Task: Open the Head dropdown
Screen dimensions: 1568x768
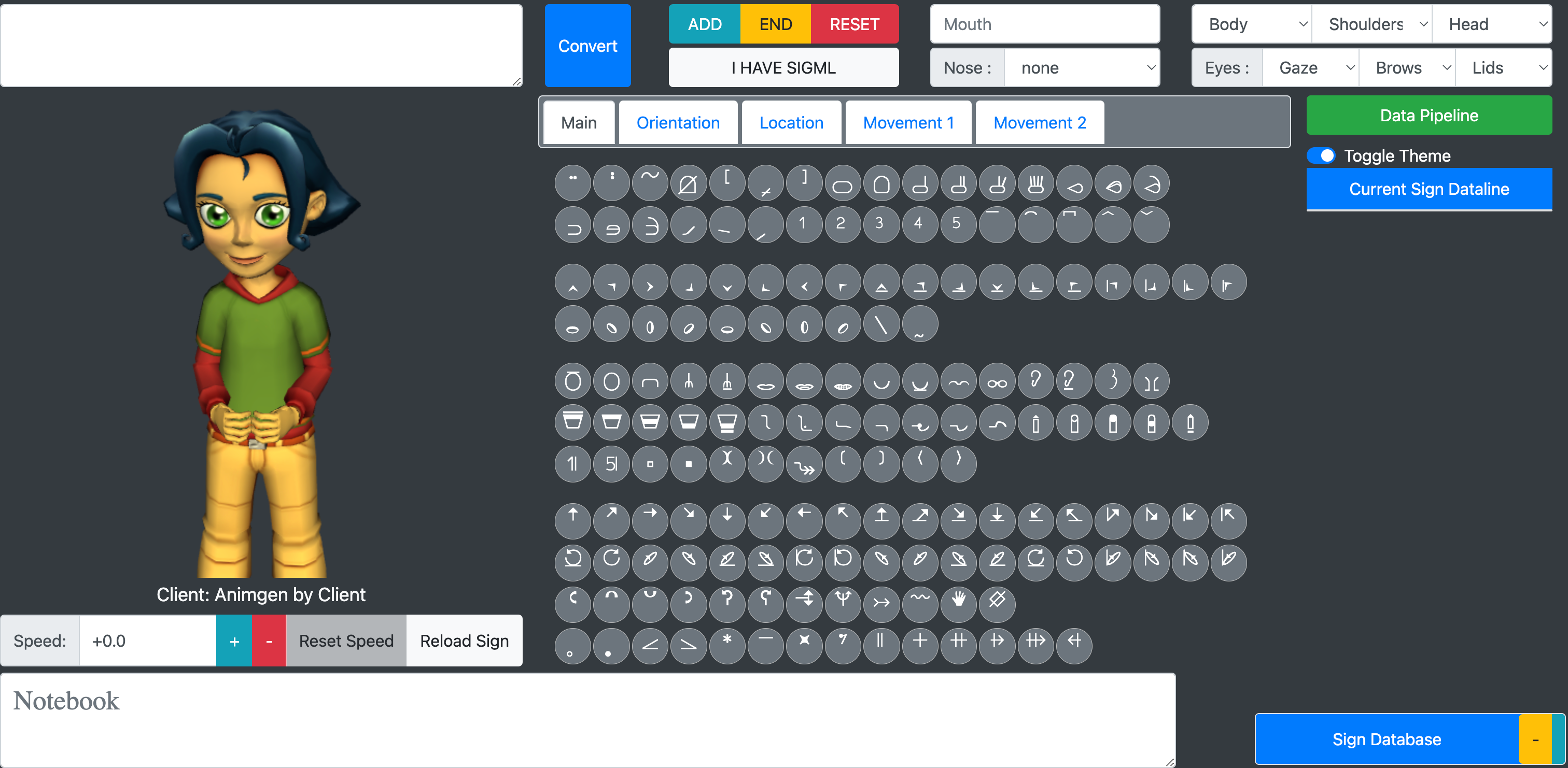Action: pyautogui.click(x=1492, y=24)
